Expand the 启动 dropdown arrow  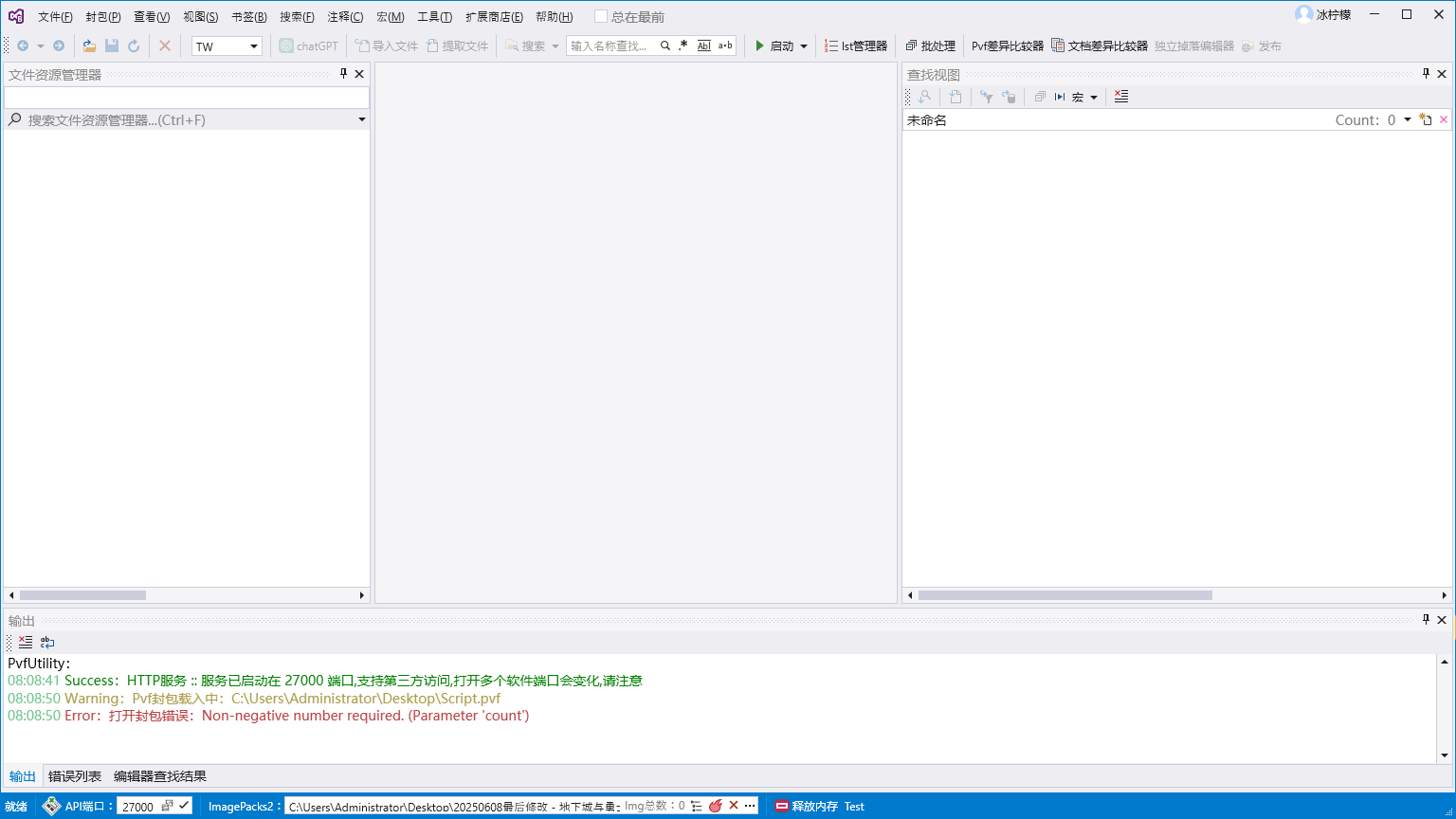click(802, 45)
